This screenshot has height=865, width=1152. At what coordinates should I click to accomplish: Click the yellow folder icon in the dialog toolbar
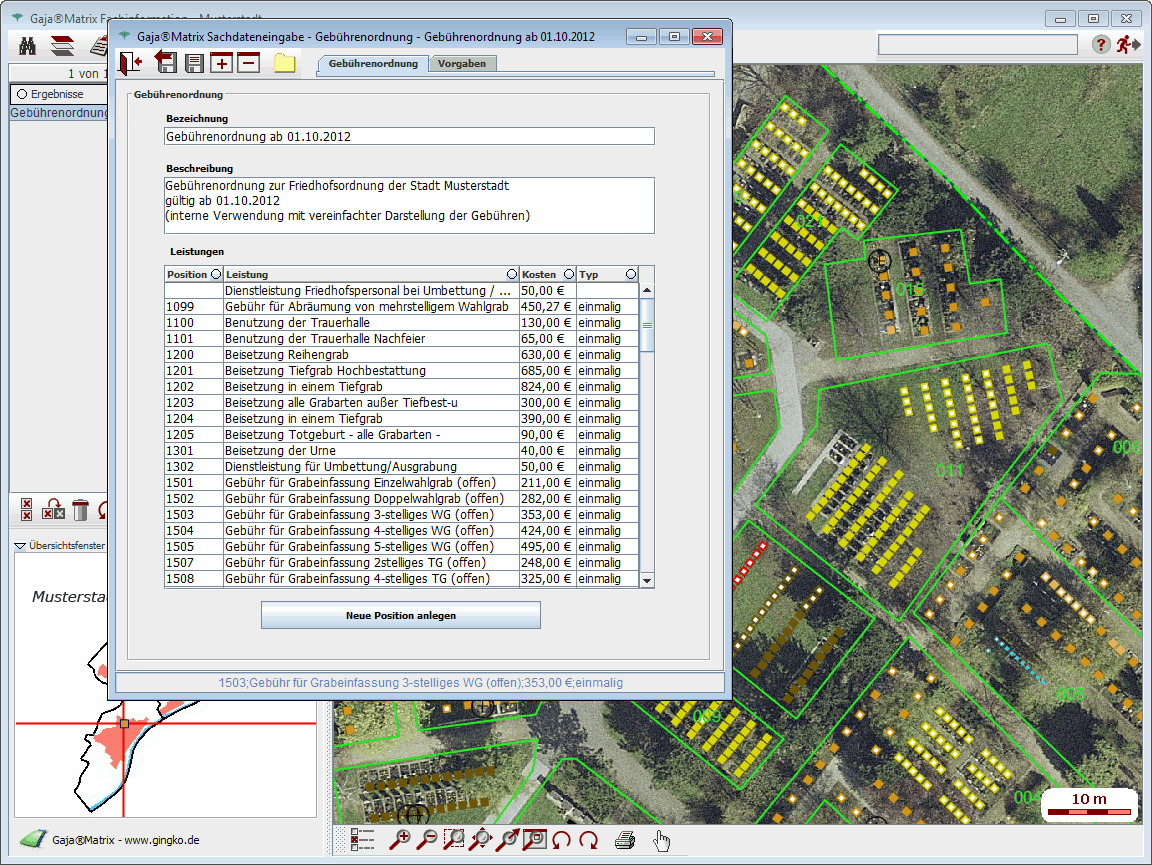[285, 63]
